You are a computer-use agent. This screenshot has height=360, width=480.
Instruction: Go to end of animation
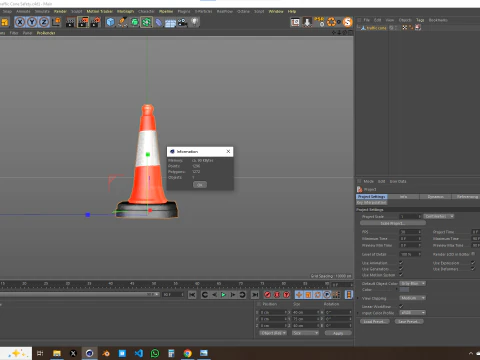click(255, 295)
